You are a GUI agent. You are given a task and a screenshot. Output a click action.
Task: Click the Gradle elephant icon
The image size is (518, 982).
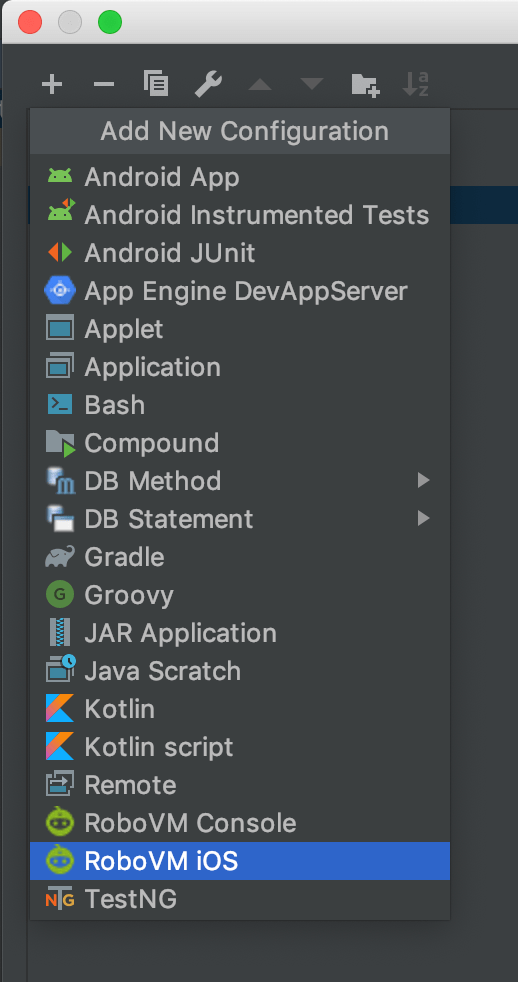[60, 557]
